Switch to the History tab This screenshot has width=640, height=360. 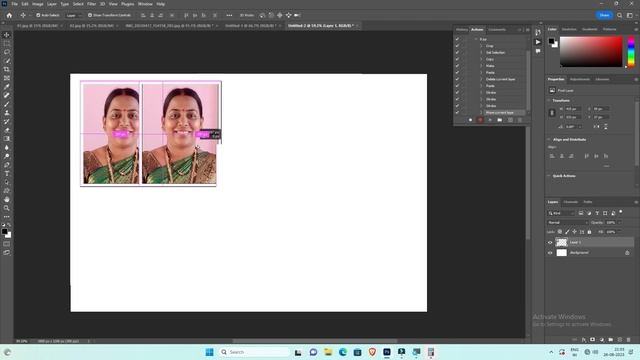point(462,29)
